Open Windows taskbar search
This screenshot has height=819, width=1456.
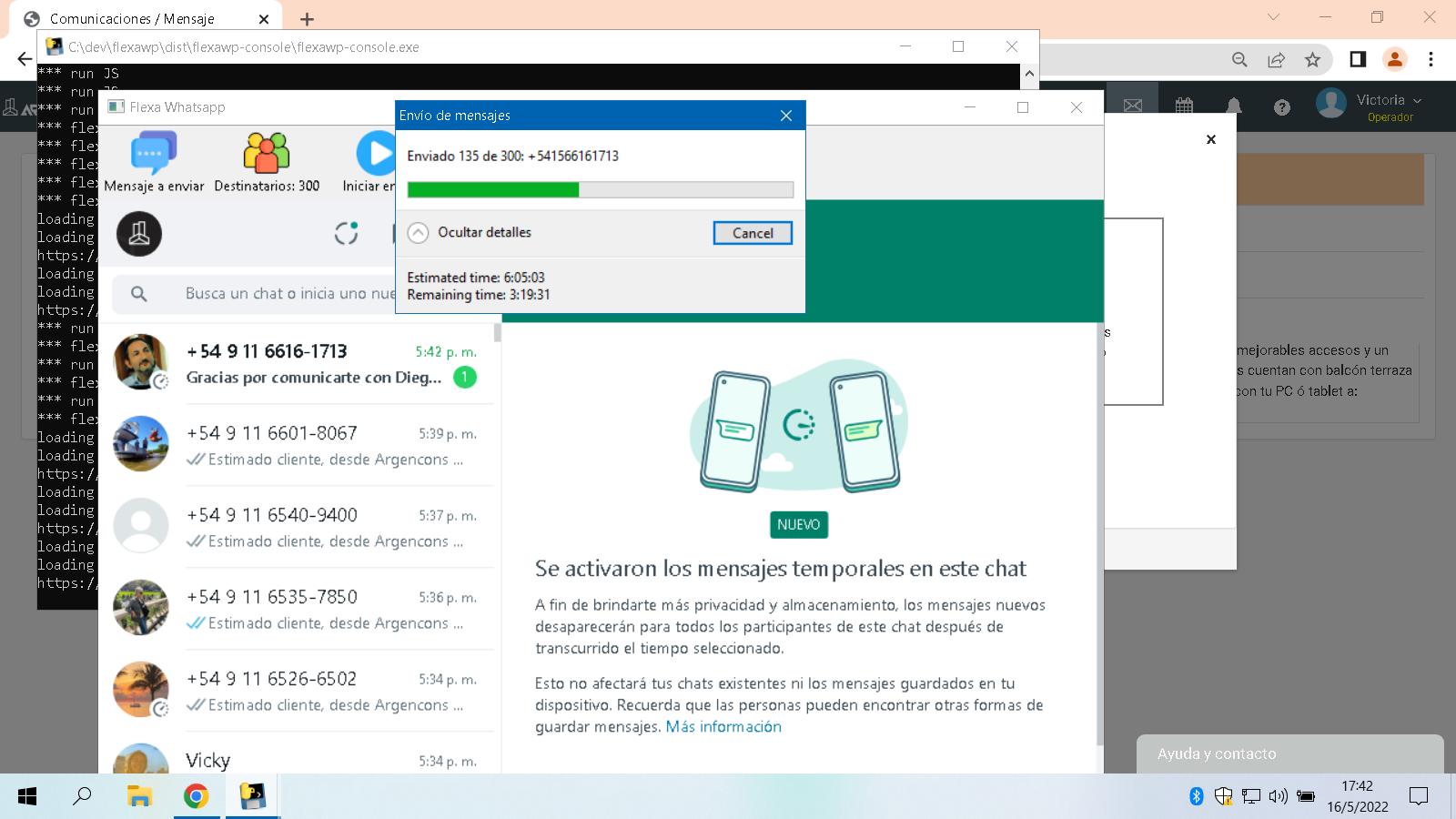(83, 797)
